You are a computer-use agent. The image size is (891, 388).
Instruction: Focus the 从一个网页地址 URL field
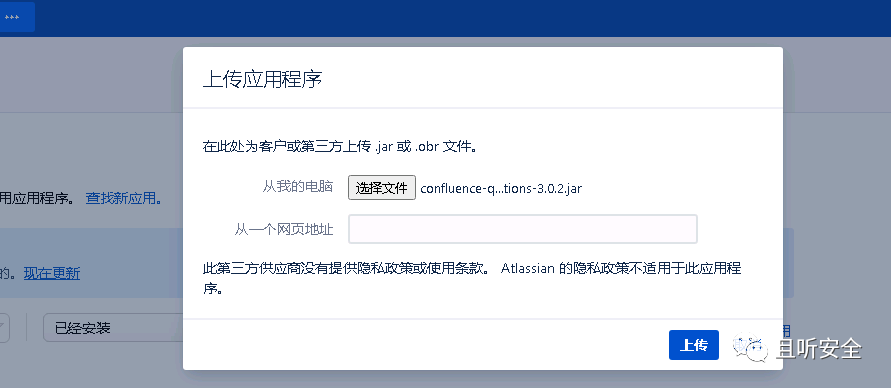[x=523, y=229]
